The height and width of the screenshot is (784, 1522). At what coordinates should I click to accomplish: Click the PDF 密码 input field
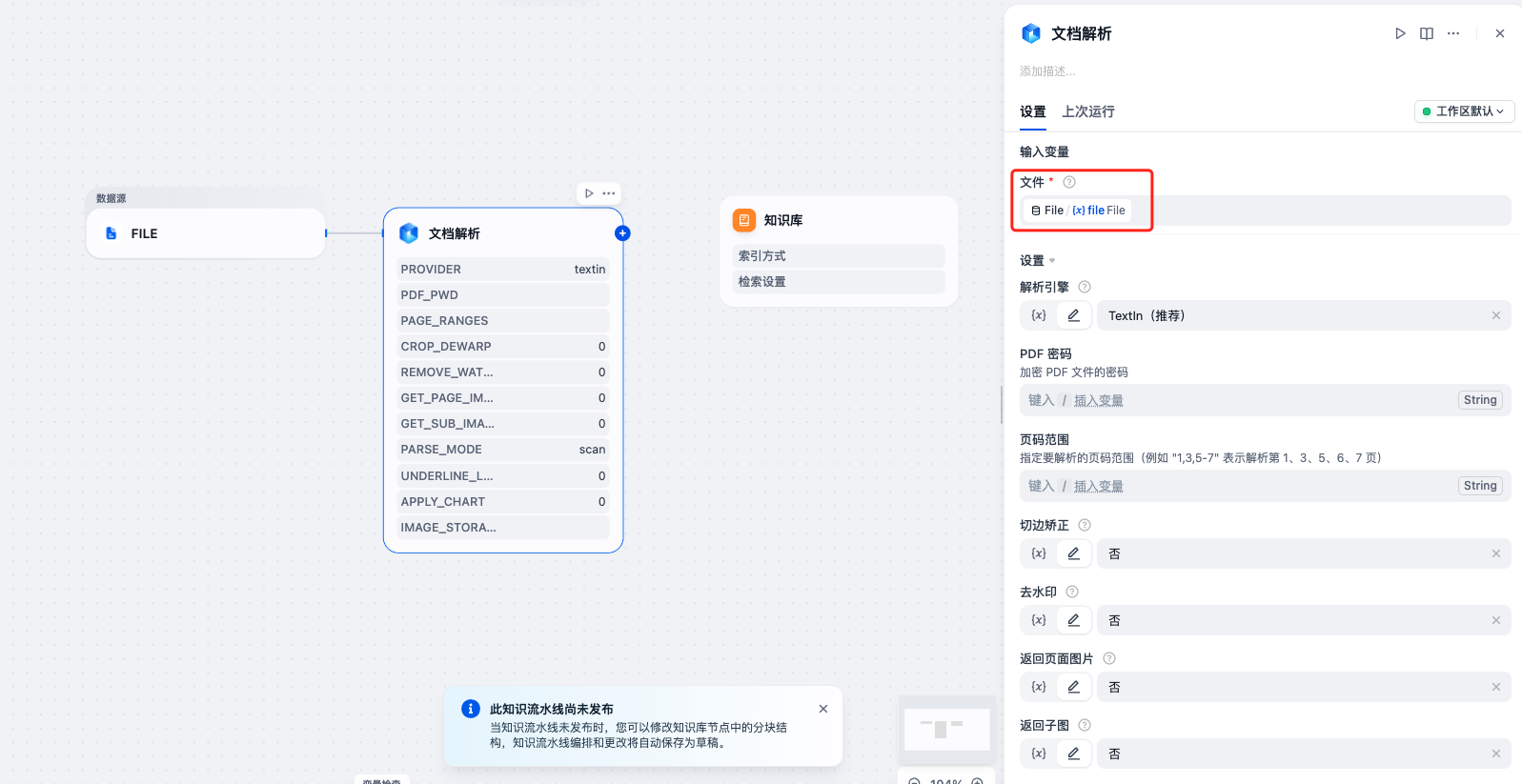pos(1266,400)
